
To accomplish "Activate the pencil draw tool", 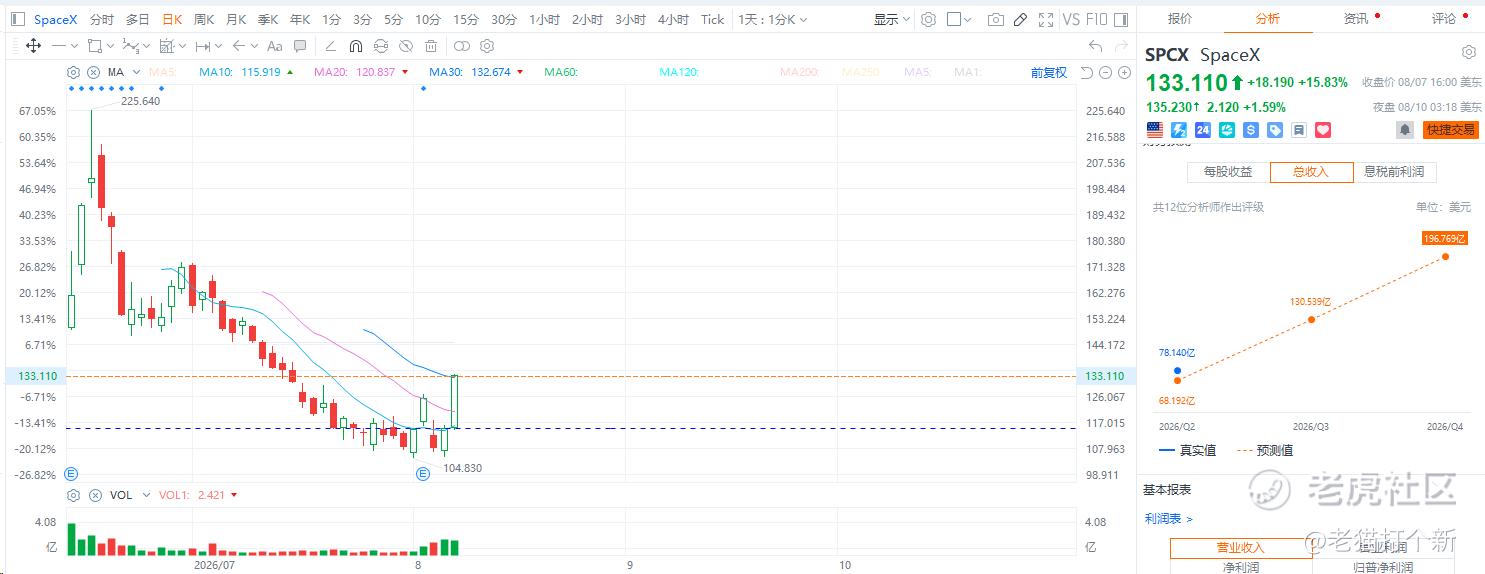I will coord(1020,19).
